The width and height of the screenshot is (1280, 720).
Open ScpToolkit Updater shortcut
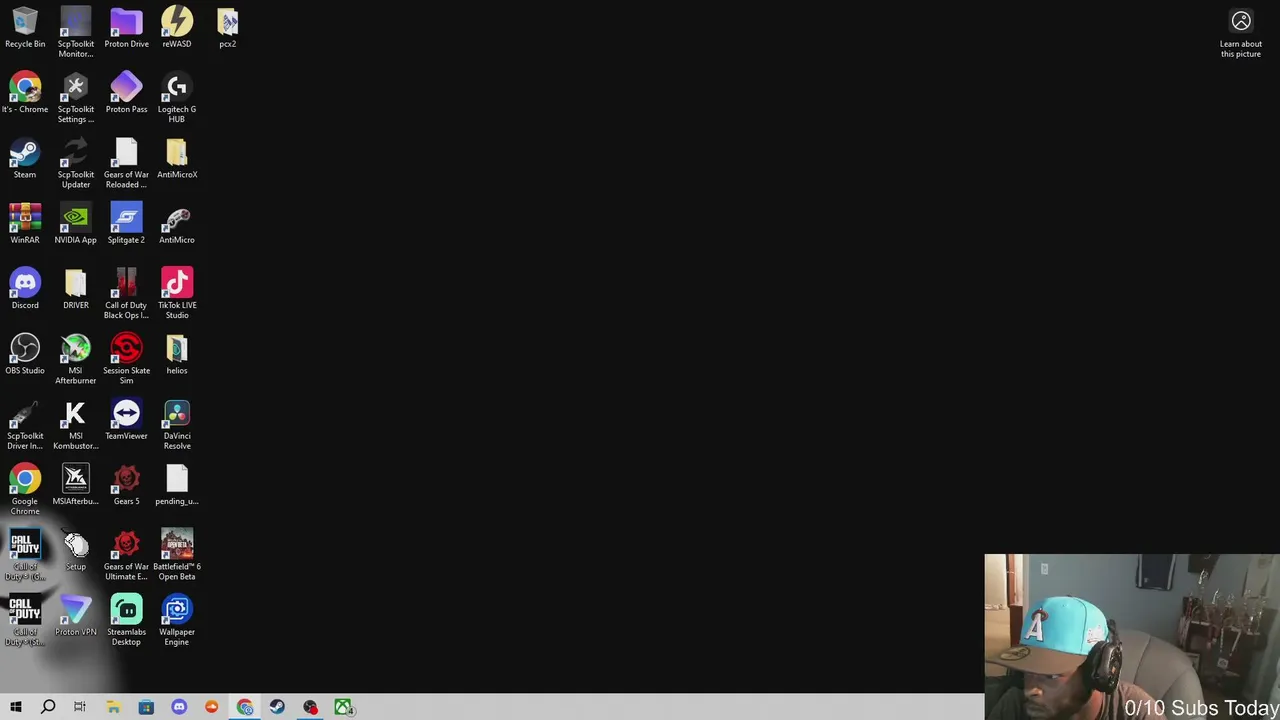76,163
